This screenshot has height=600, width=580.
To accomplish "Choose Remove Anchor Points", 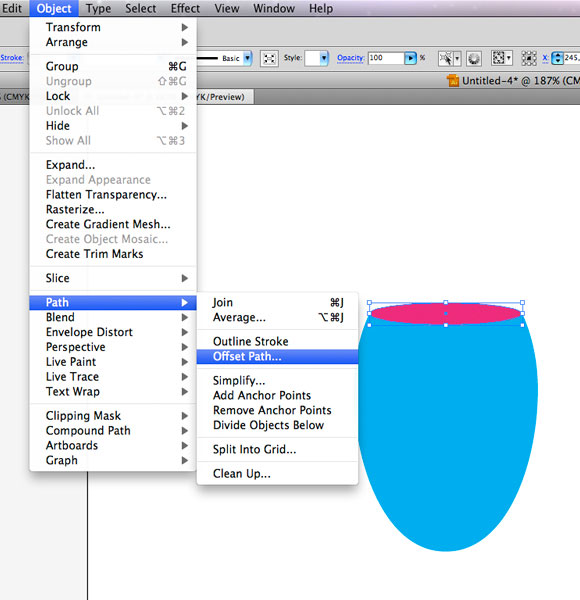I will tap(277, 411).
